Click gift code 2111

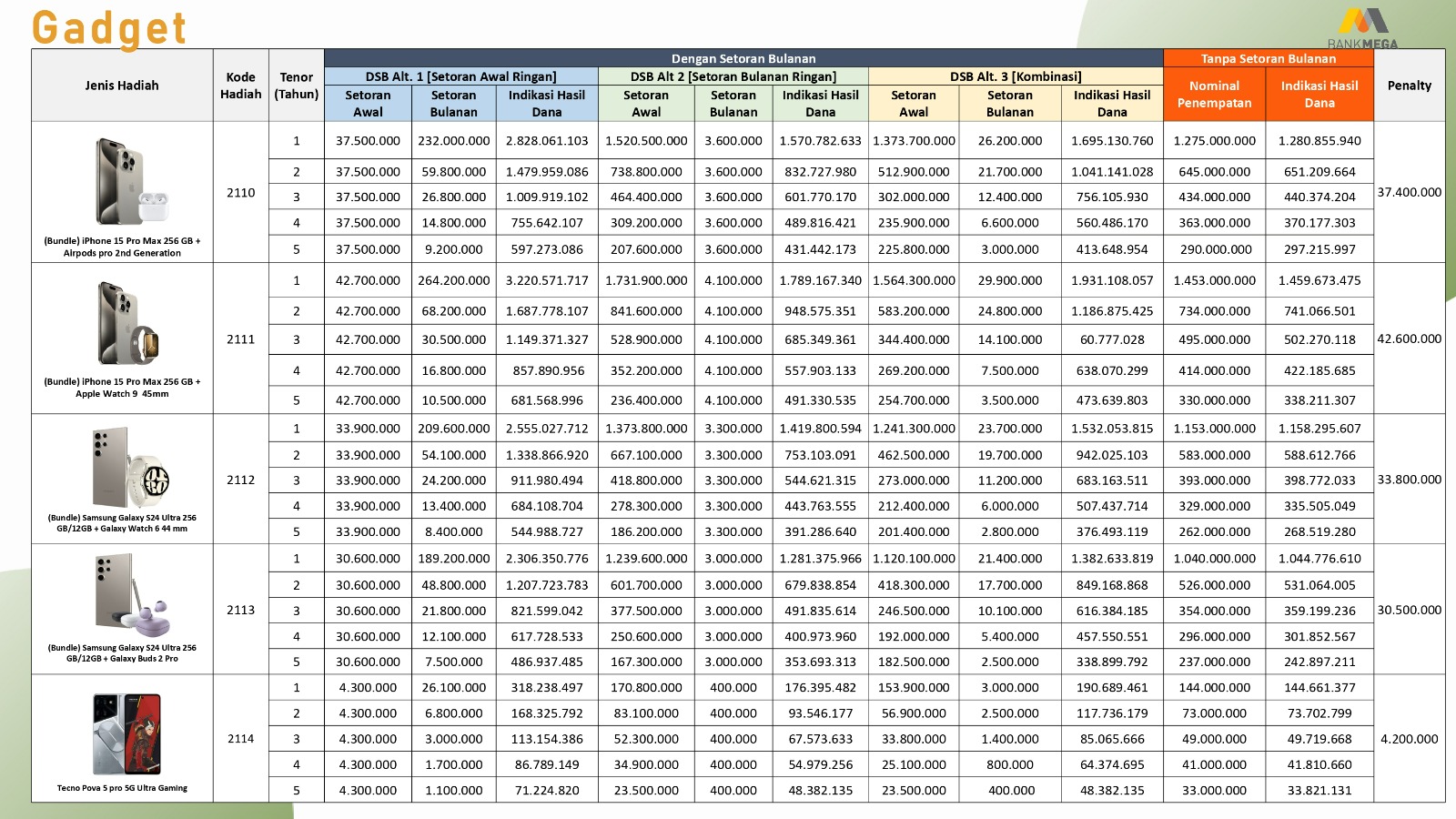(240, 339)
